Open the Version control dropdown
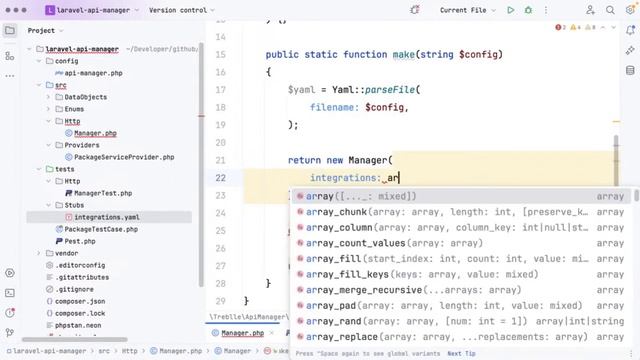640x360 pixels. point(182,10)
